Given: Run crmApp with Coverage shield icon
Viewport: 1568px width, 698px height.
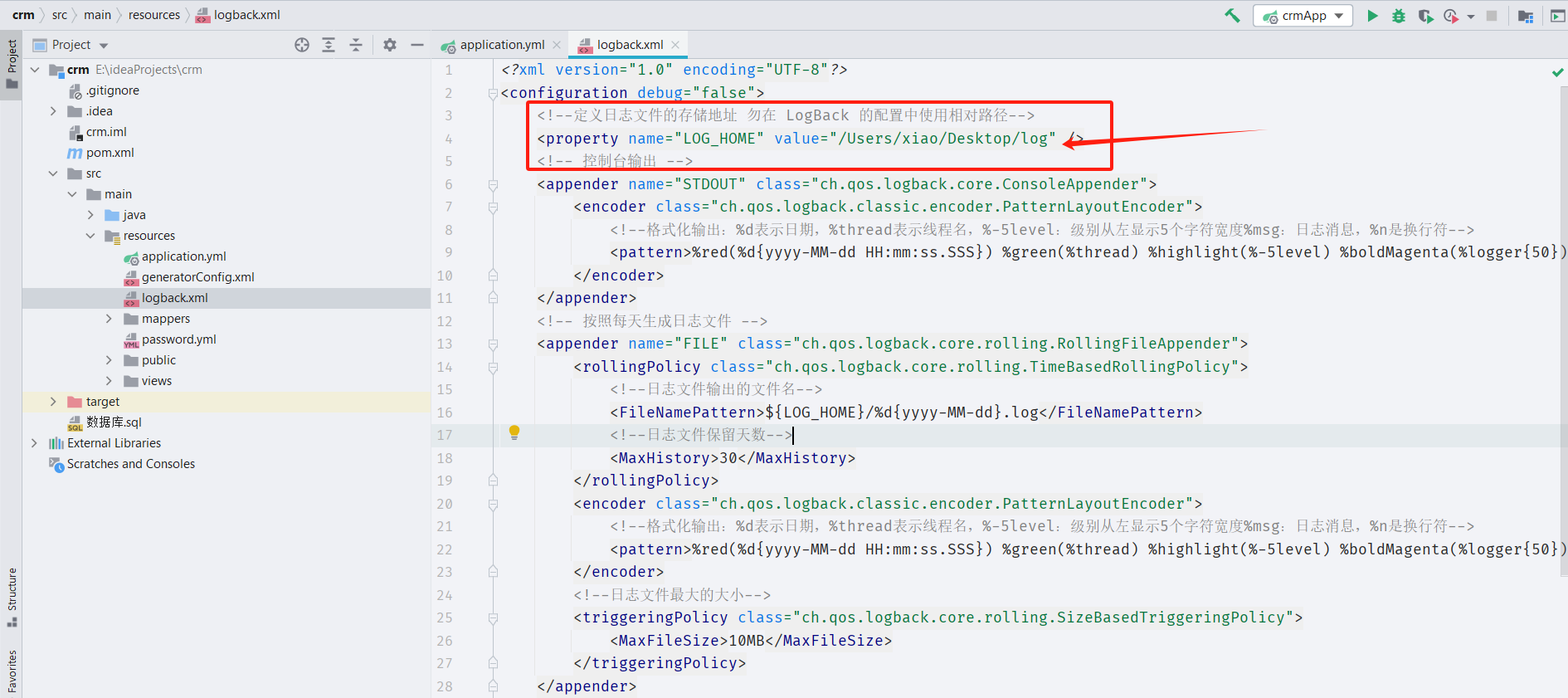Looking at the screenshot, I should (x=1425, y=16).
